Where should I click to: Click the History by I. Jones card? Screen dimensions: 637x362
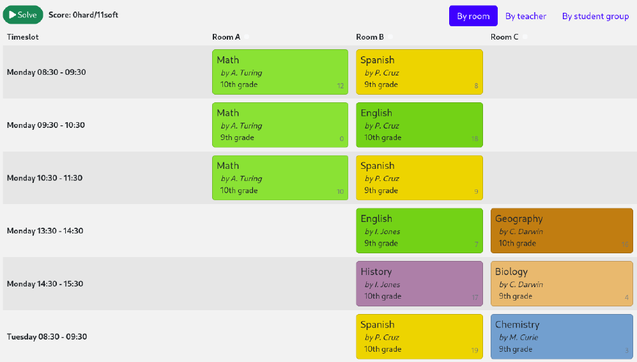point(419,284)
